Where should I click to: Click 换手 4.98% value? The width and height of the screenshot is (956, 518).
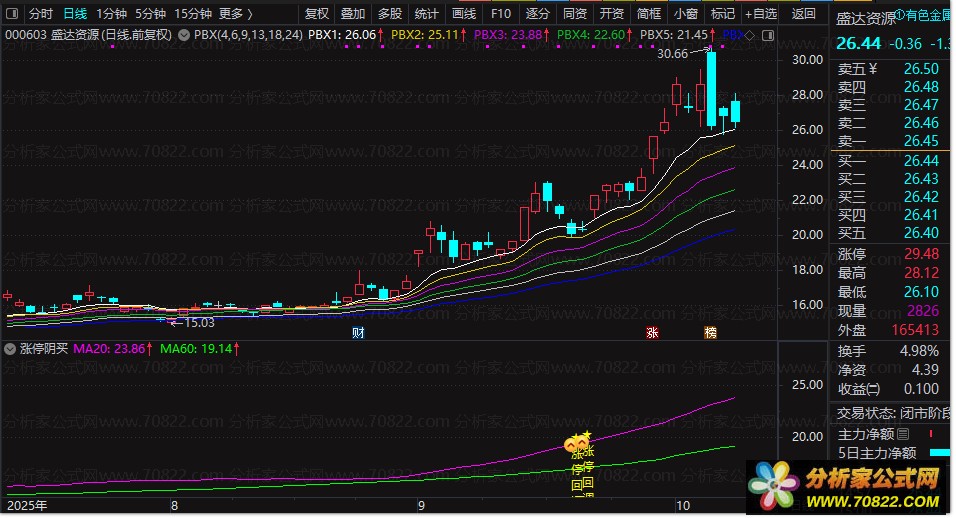tap(919, 351)
